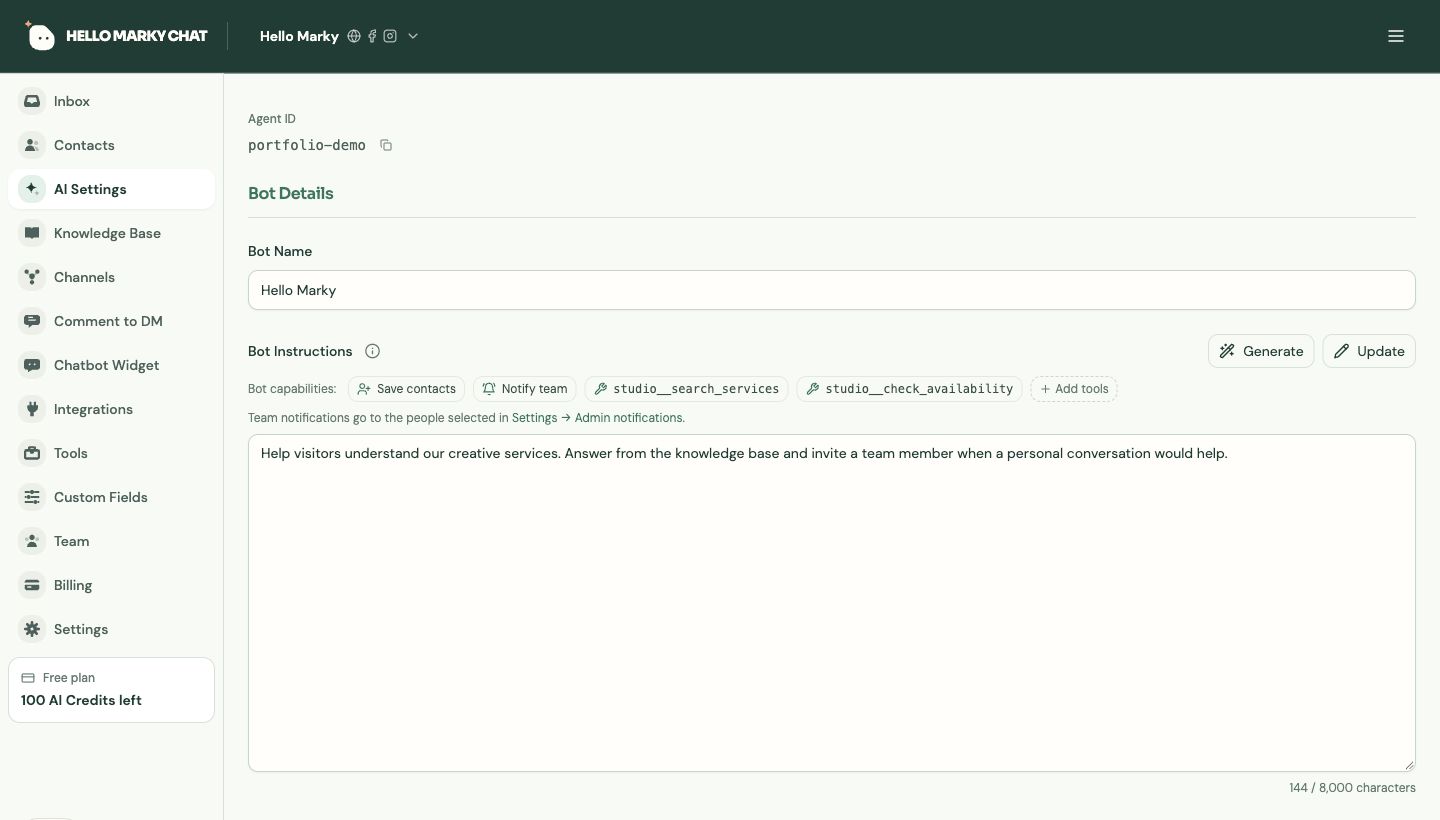Click Add tools
This screenshot has height=820, width=1440.
1074,389
